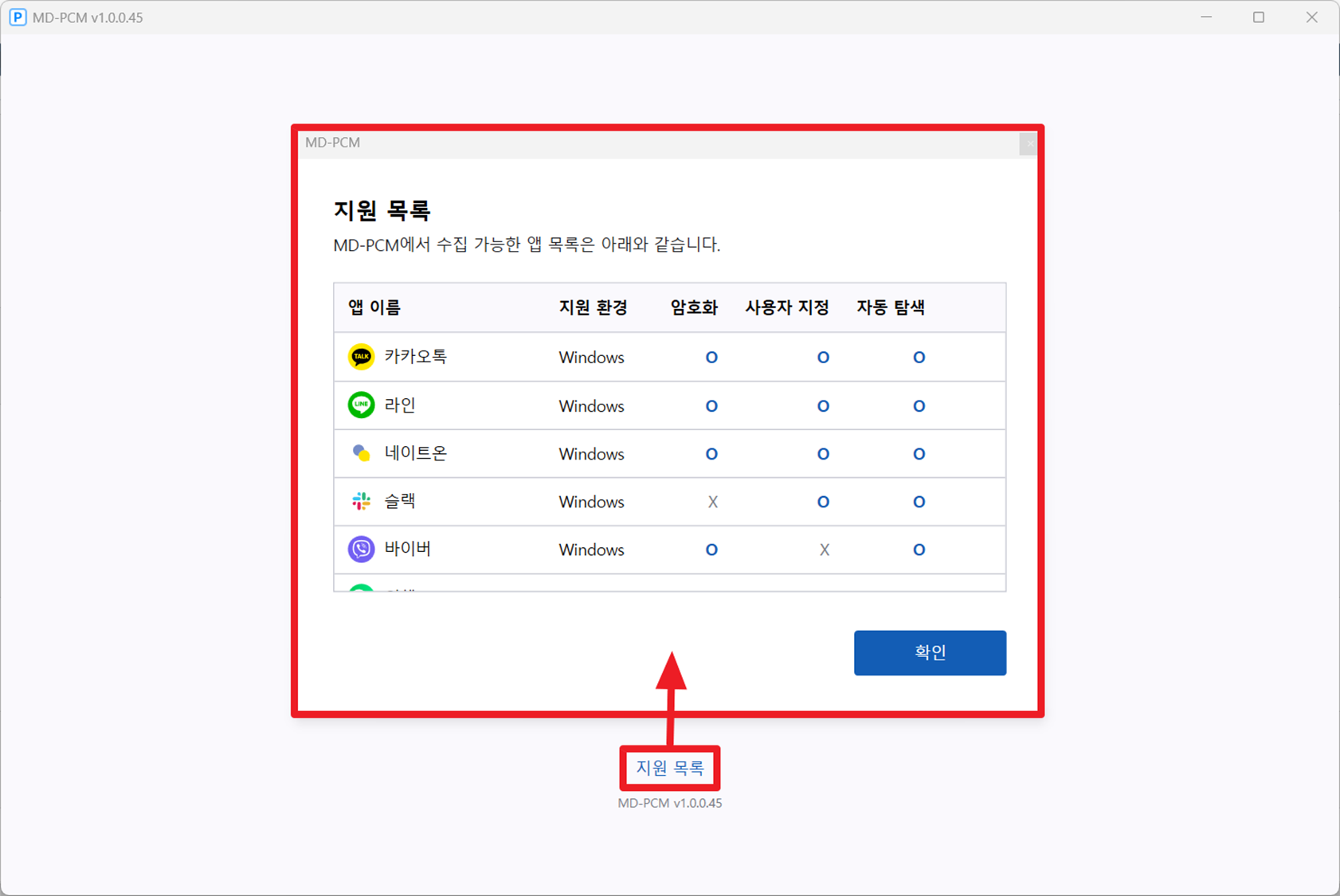Click 바이버's 사용자 지정 X mark
The width and height of the screenshot is (1340, 896).
coord(824,550)
